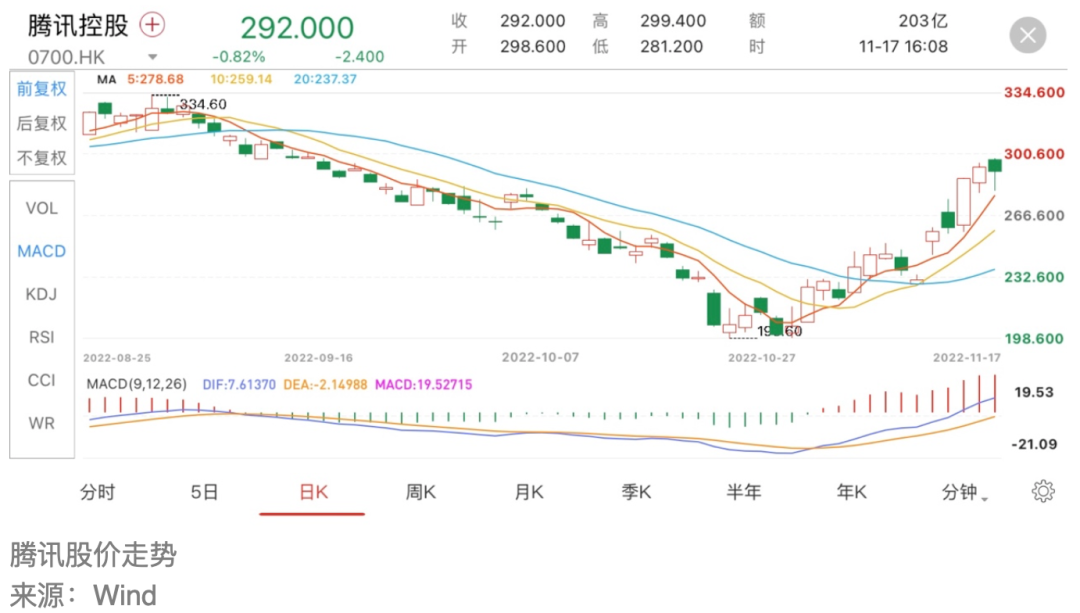Click the 334.60 high price annotation
Image resolution: width=1080 pixels, height=613 pixels.
coord(202,105)
